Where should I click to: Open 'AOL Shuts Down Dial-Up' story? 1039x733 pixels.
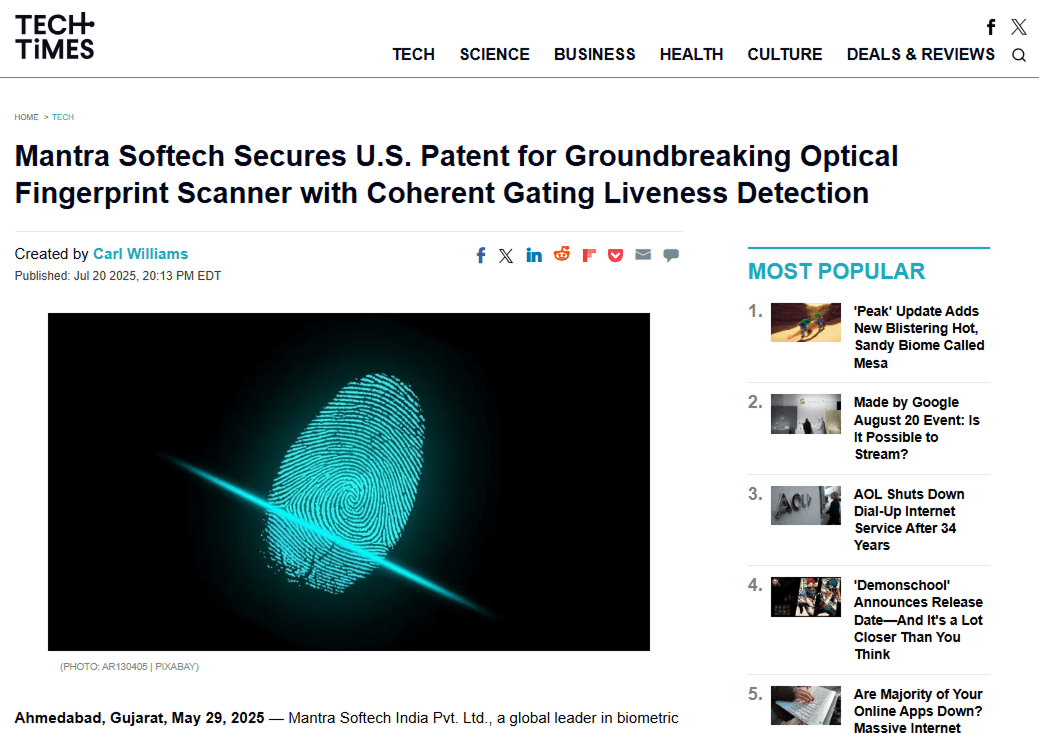click(909, 519)
